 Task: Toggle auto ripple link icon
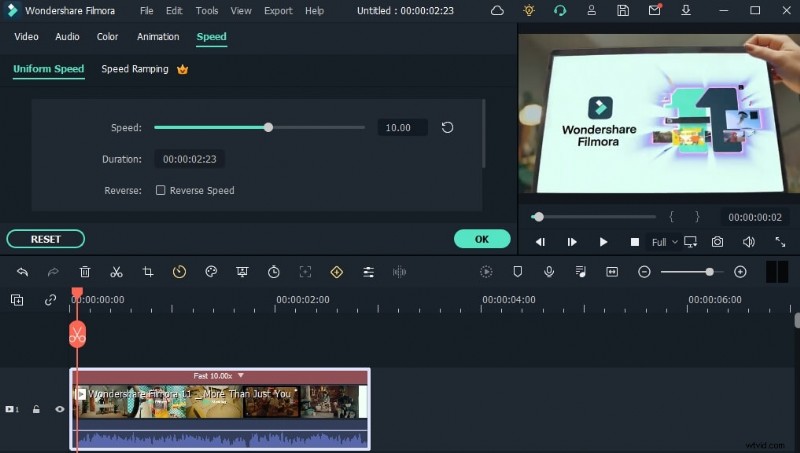pos(50,300)
